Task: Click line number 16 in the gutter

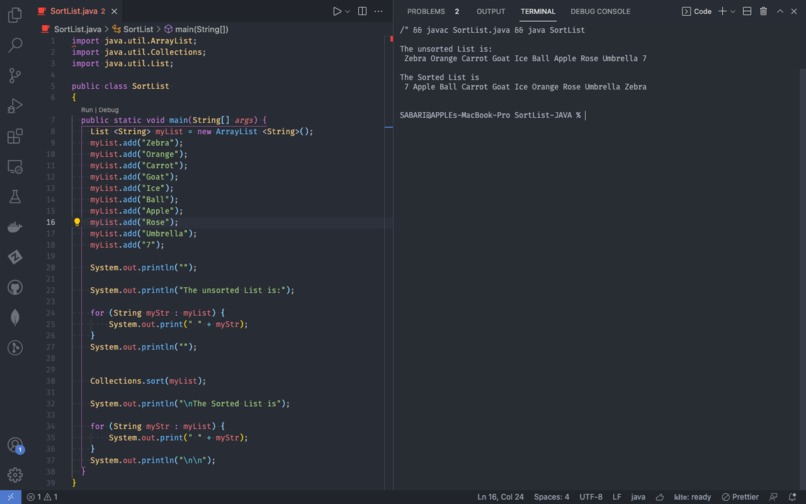Action: (x=50, y=222)
